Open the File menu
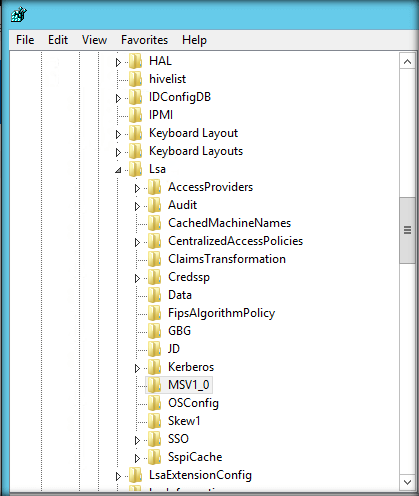The height and width of the screenshot is (496, 419). click(25, 40)
